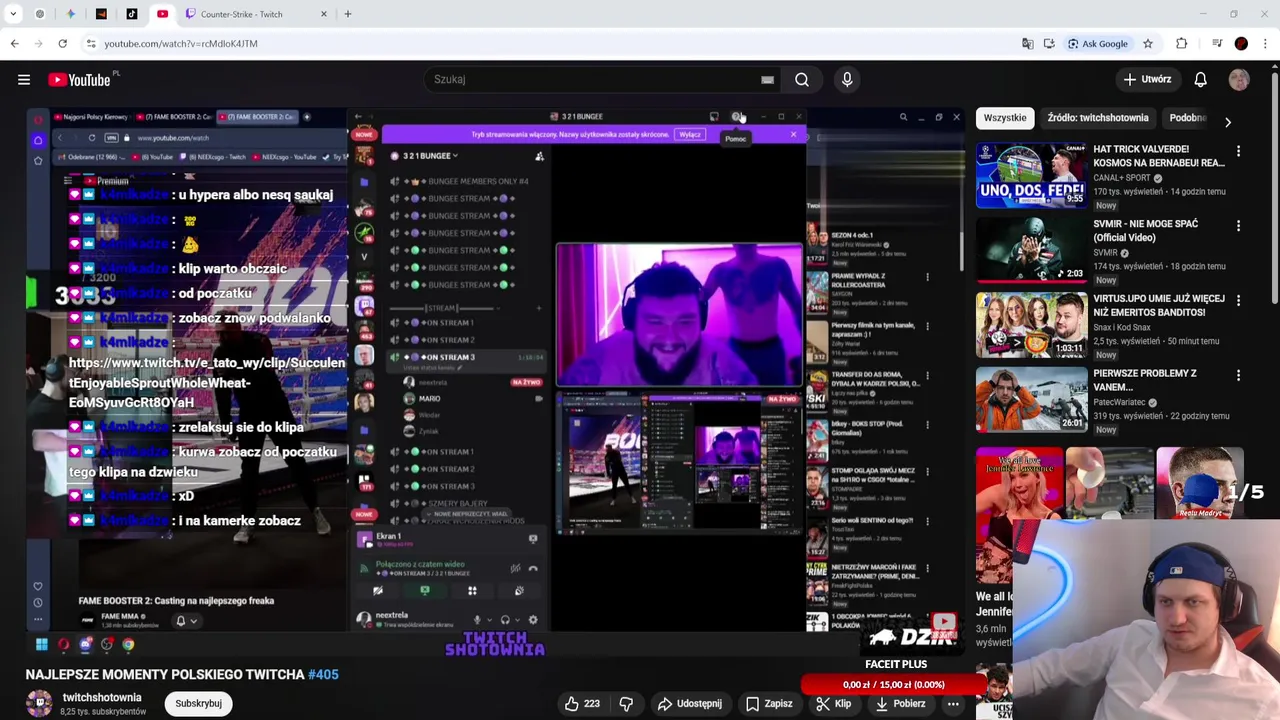Open media controls icon in Chrome toolbar
The width and height of the screenshot is (1280, 720).
click(x=1217, y=44)
